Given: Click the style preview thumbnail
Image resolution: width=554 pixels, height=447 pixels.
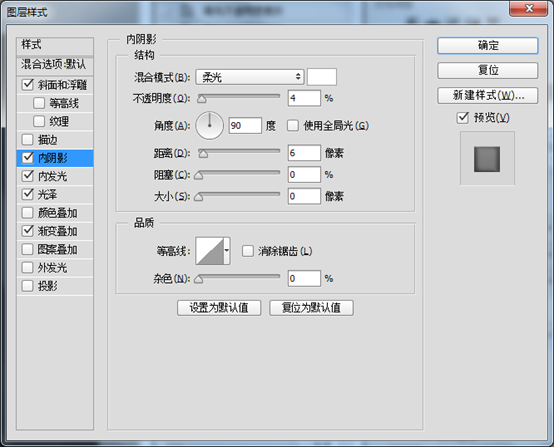Looking at the screenshot, I should pos(487,158).
